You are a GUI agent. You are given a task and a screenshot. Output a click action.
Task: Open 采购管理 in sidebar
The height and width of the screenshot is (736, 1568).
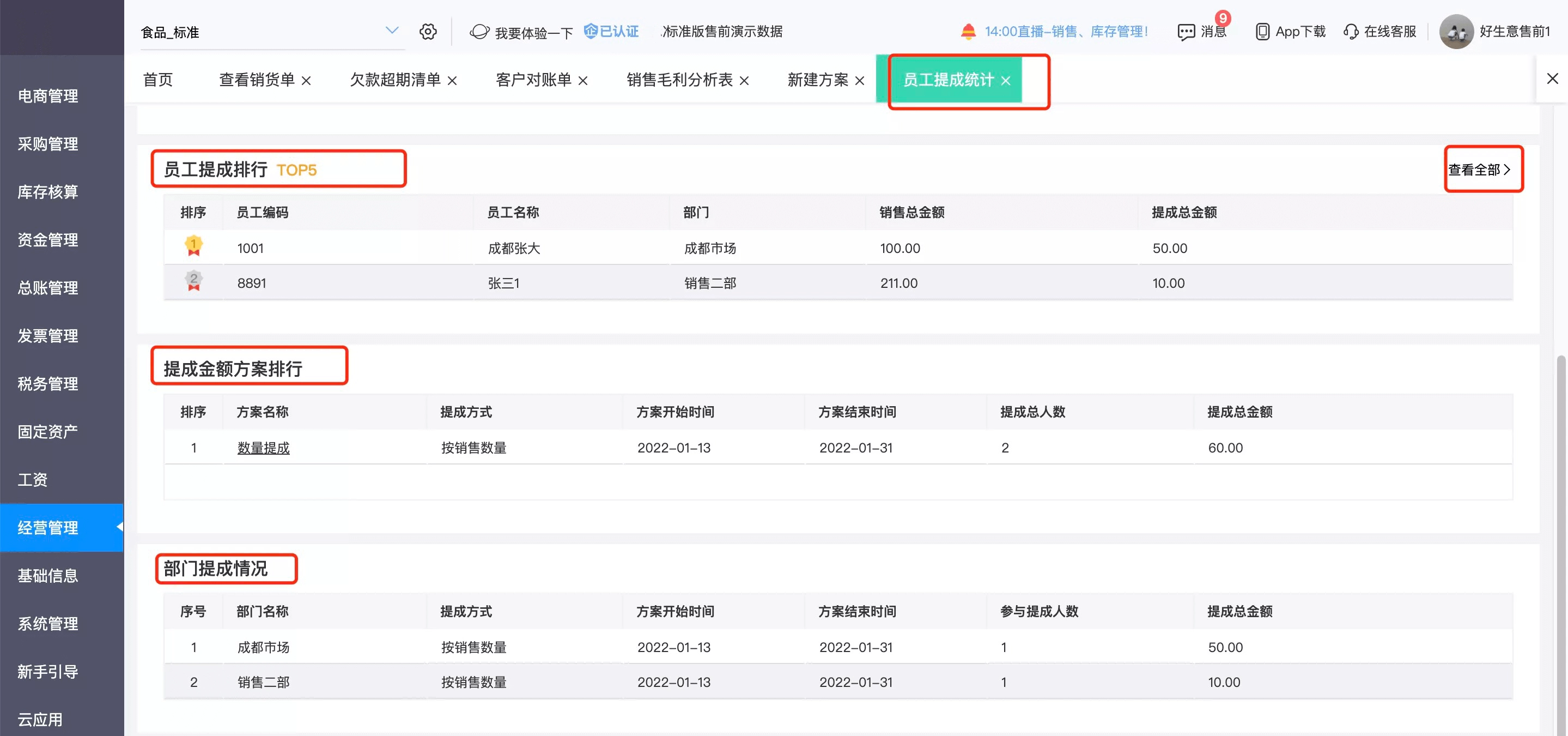(48, 144)
